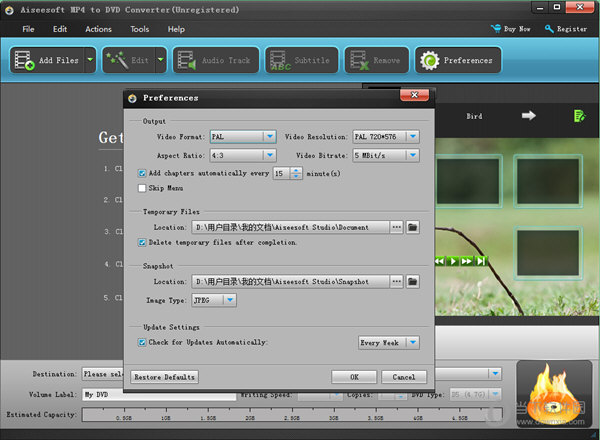Click the Aiseesoft title bar app icon
The image size is (600, 440).
10,10
